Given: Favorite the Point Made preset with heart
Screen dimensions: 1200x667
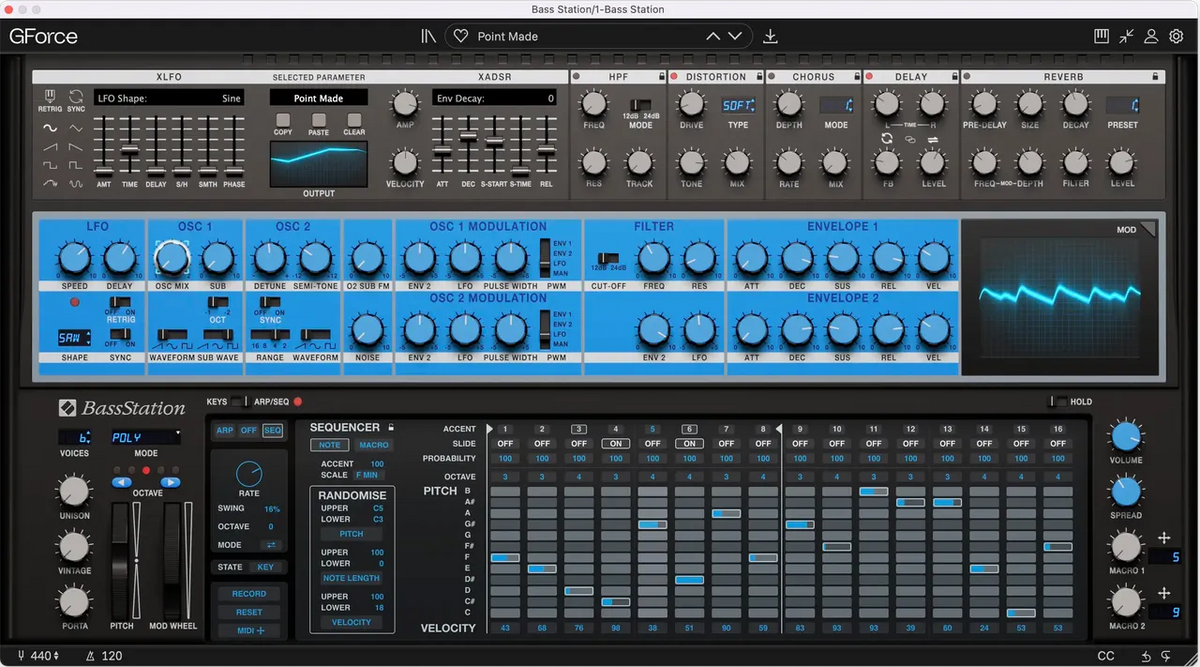Looking at the screenshot, I should (x=461, y=36).
